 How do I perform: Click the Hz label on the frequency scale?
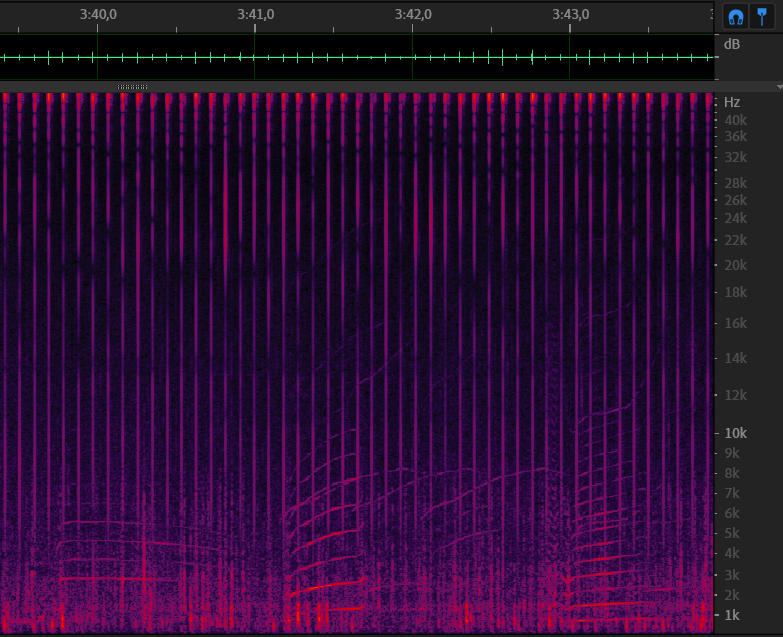pyautogui.click(x=732, y=102)
